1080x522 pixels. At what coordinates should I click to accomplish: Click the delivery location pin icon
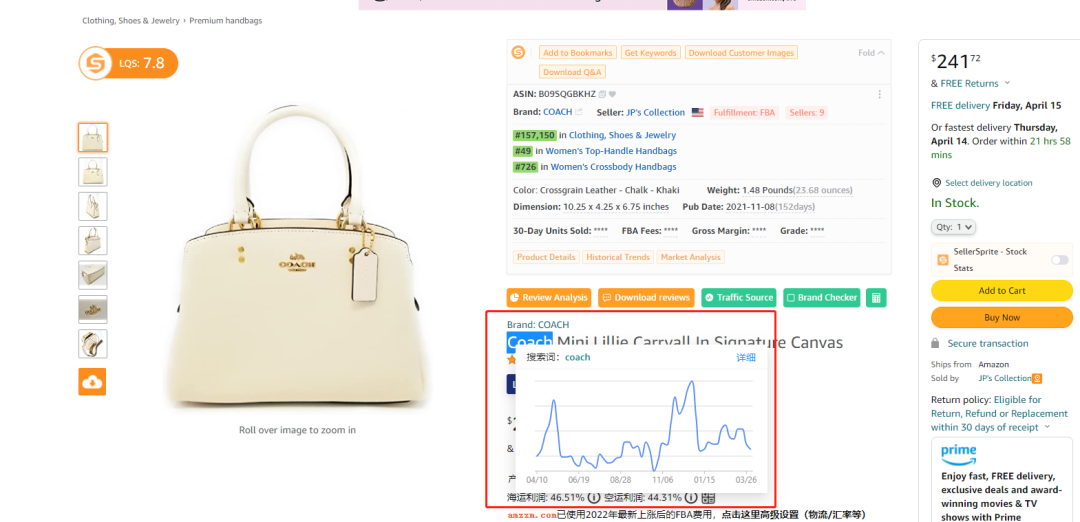[x=936, y=183]
